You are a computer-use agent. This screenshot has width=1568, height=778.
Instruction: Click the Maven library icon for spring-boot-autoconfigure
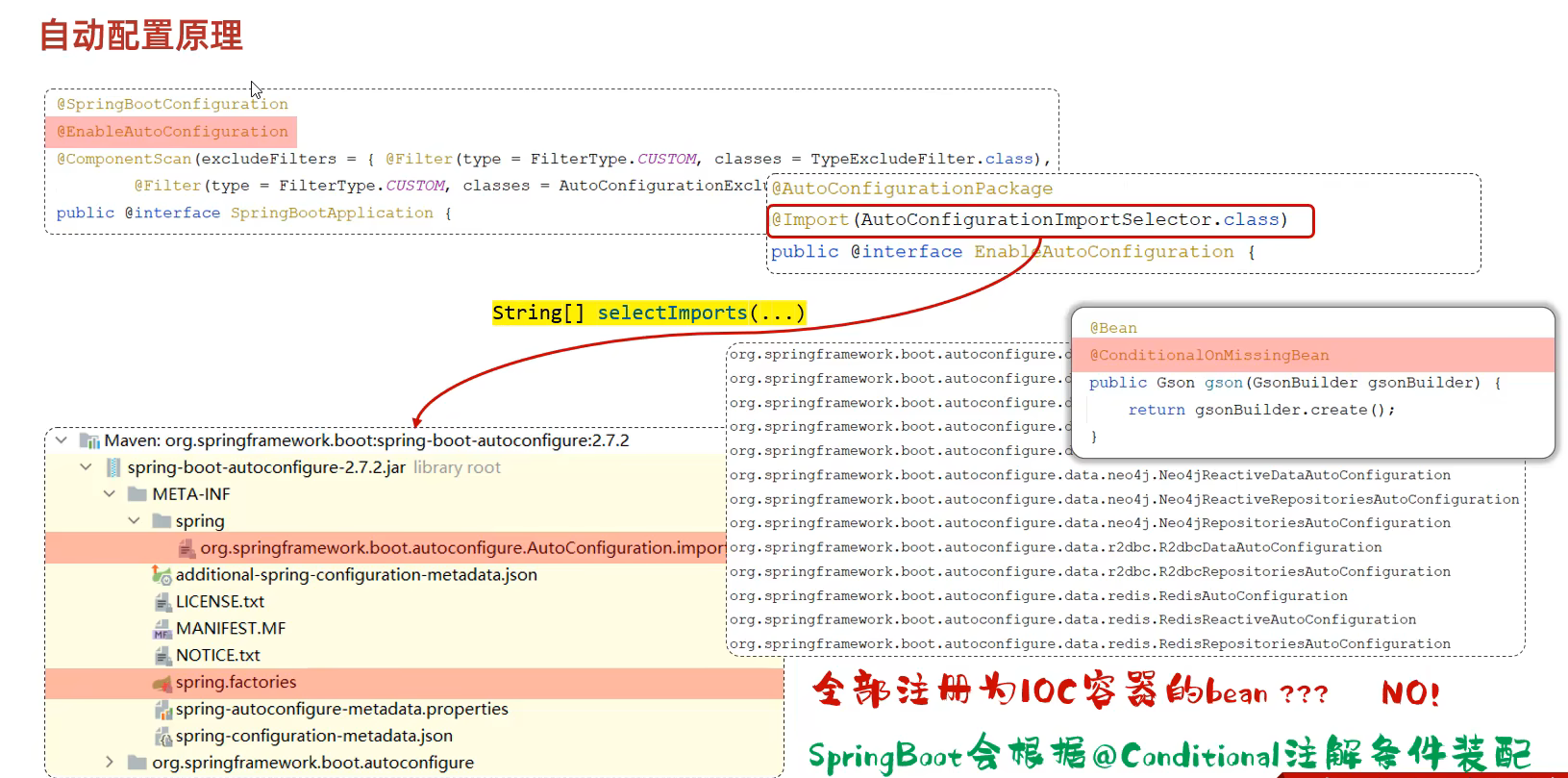click(x=89, y=440)
